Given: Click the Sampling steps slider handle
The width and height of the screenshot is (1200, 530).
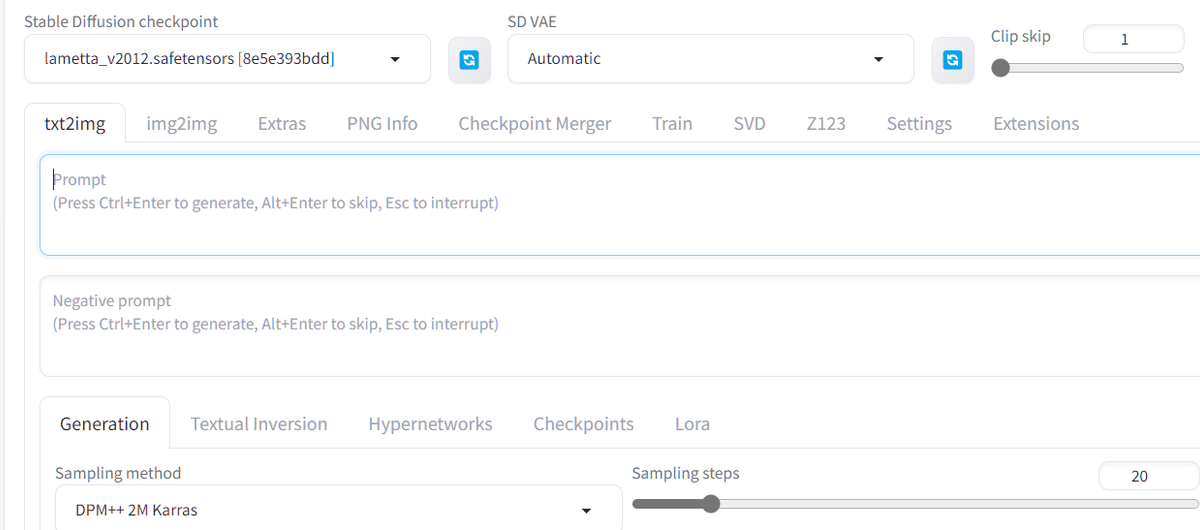Looking at the screenshot, I should click(710, 503).
